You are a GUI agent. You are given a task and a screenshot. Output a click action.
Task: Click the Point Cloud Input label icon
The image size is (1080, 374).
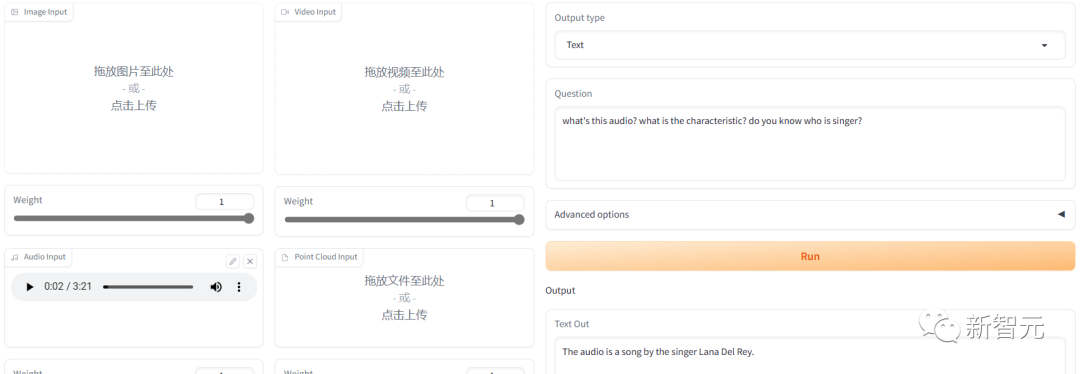click(x=285, y=257)
